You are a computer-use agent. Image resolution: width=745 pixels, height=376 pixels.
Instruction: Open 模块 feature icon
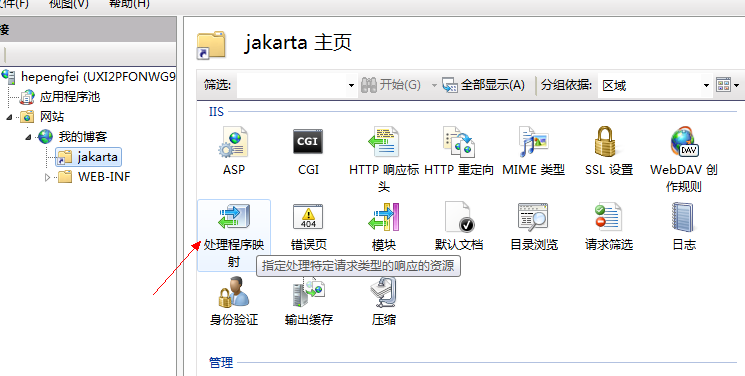pyautogui.click(x=383, y=217)
